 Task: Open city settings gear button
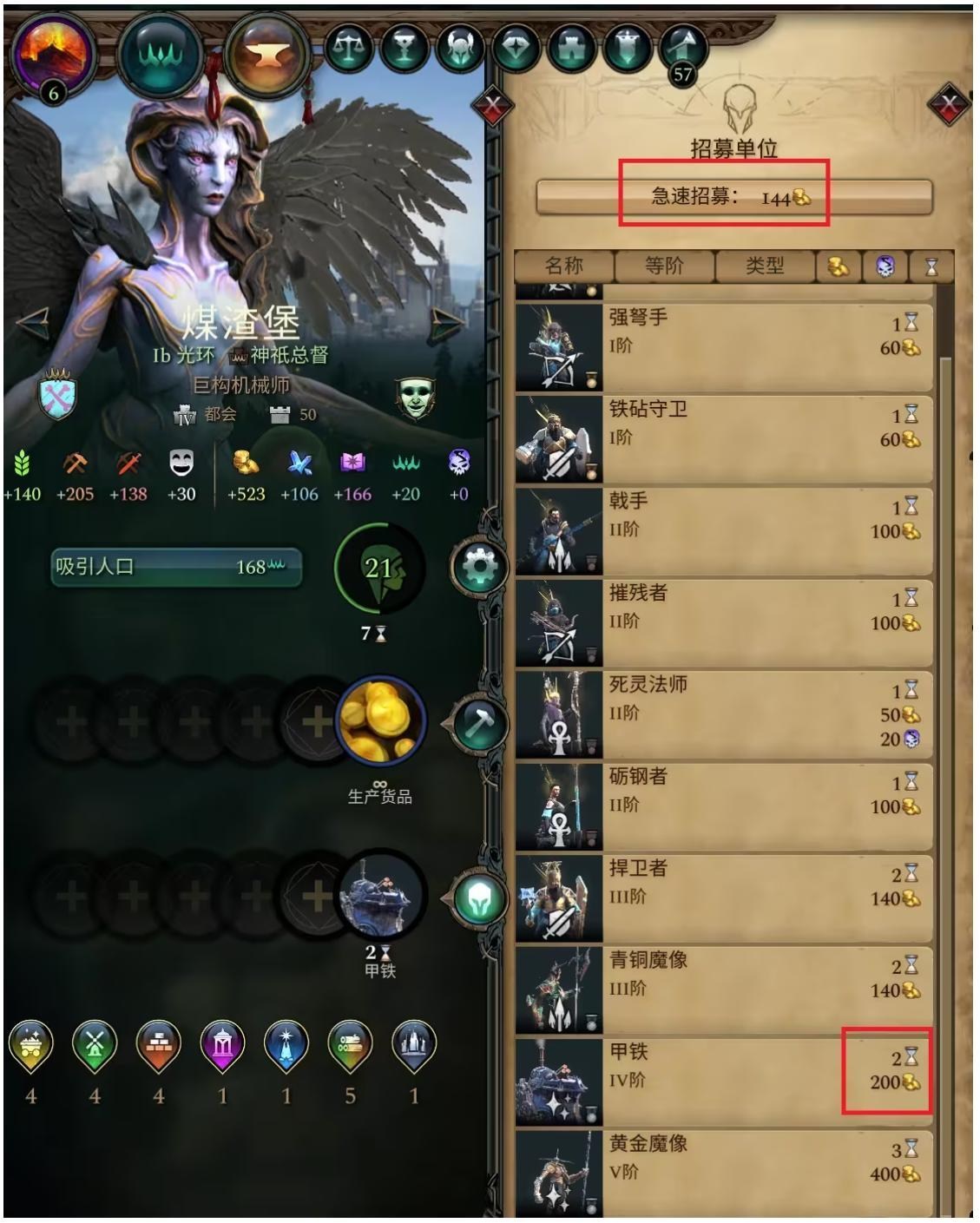point(478,569)
